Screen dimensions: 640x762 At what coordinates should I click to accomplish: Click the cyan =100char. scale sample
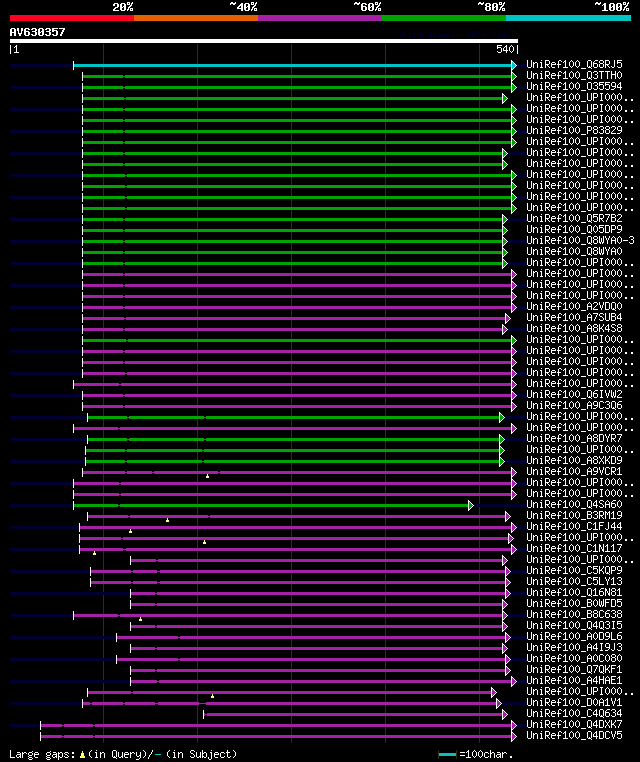[447, 755]
